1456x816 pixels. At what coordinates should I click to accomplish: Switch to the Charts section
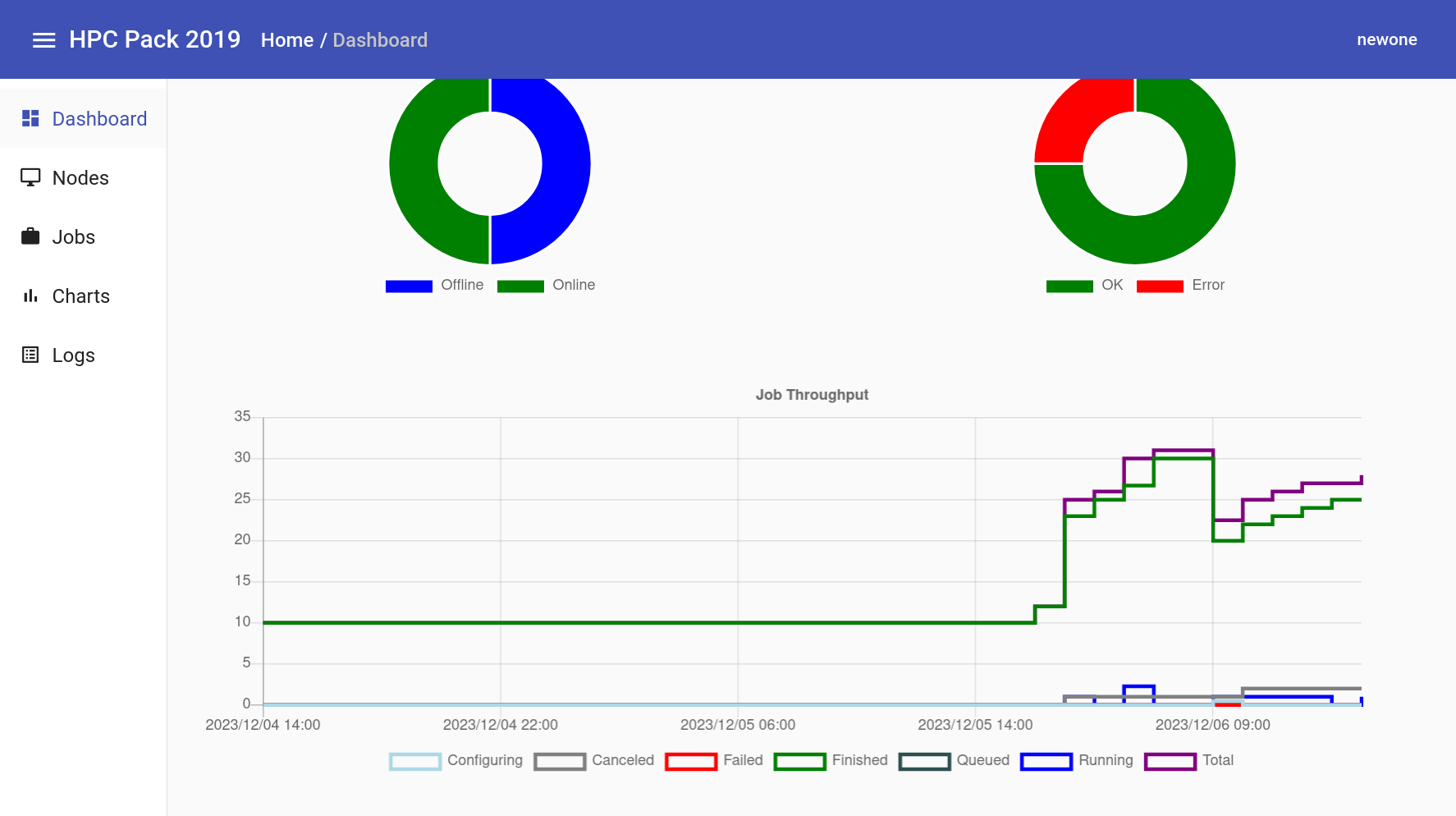[81, 296]
